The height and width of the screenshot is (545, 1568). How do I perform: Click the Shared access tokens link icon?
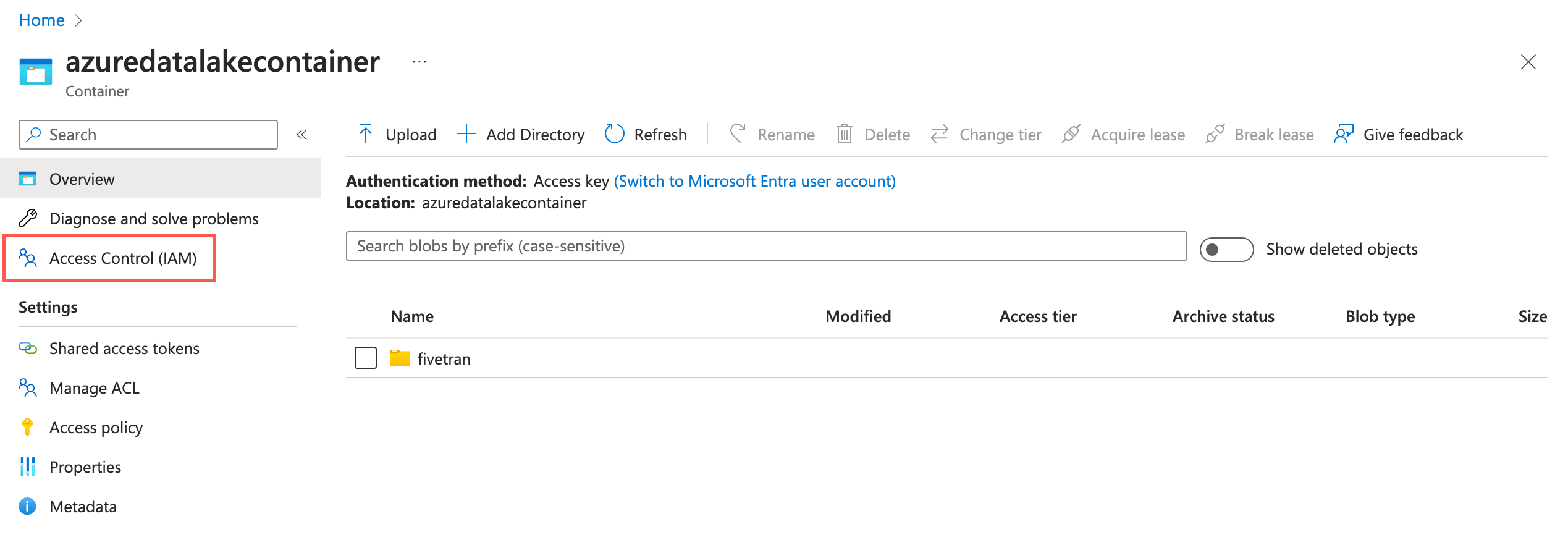point(28,348)
